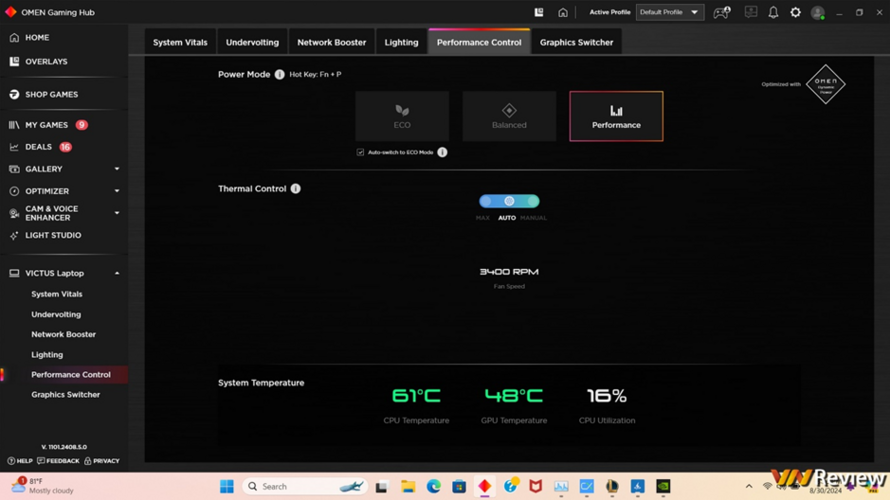Click the 3400 RPM fan speed value
The image size is (890, 500).
pyautogui.click(x=509, y=272)
